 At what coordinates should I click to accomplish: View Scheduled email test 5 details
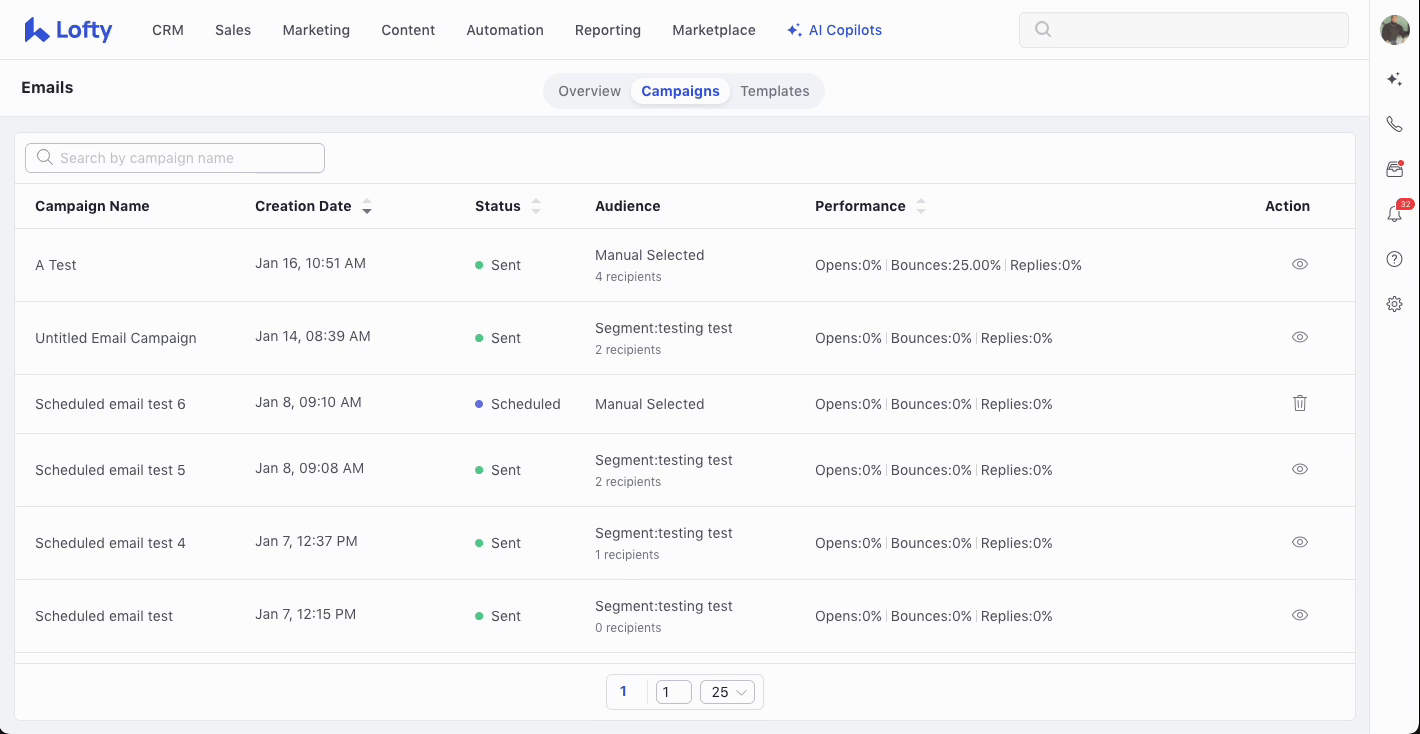click(1299, 469)
